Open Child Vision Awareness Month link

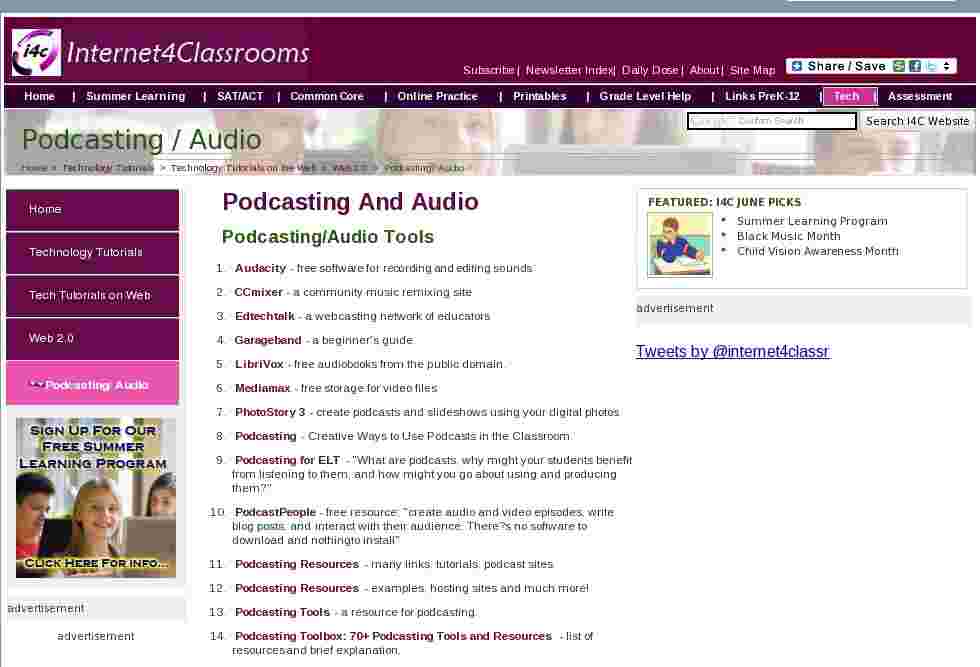click(x=818, y=251)
